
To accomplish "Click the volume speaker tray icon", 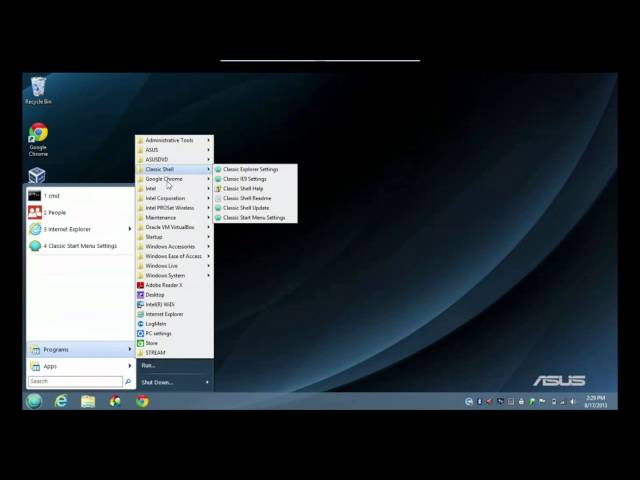I will point(573,402).
